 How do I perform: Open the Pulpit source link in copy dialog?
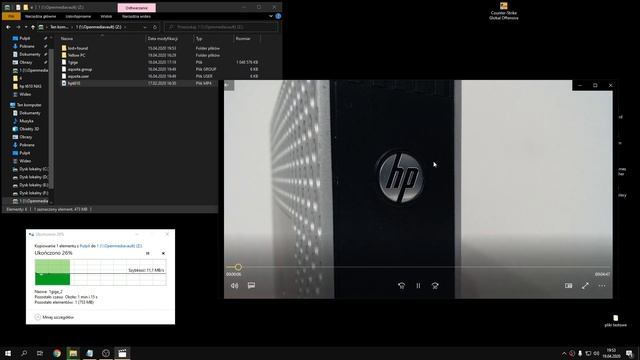85,246
